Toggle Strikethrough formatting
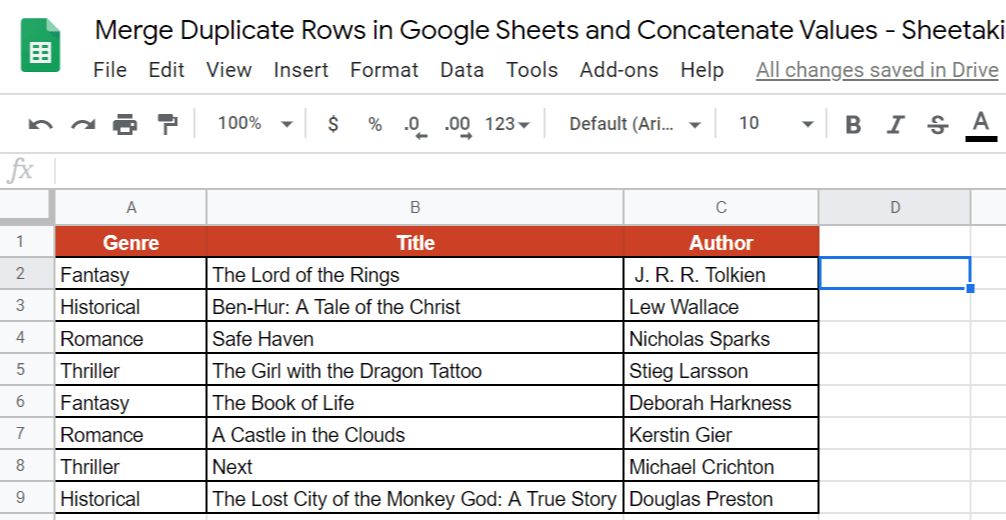The image size is (1006, 520). coord(937,124)
